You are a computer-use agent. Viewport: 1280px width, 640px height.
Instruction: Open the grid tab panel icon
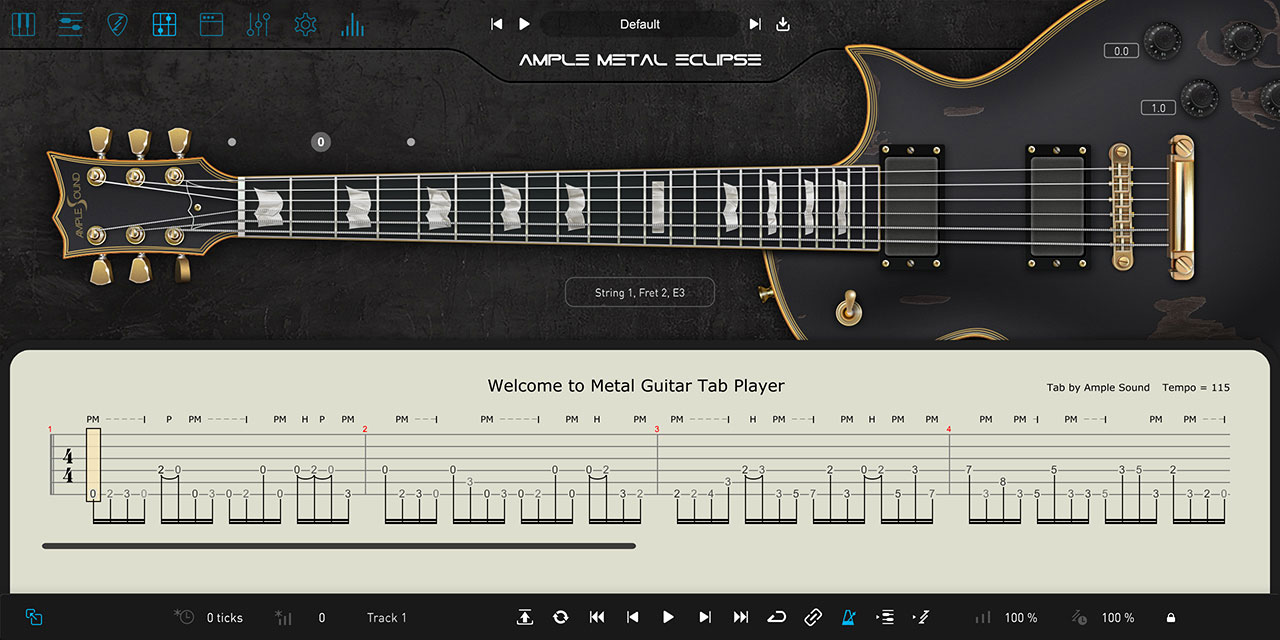tap(164, 24)
